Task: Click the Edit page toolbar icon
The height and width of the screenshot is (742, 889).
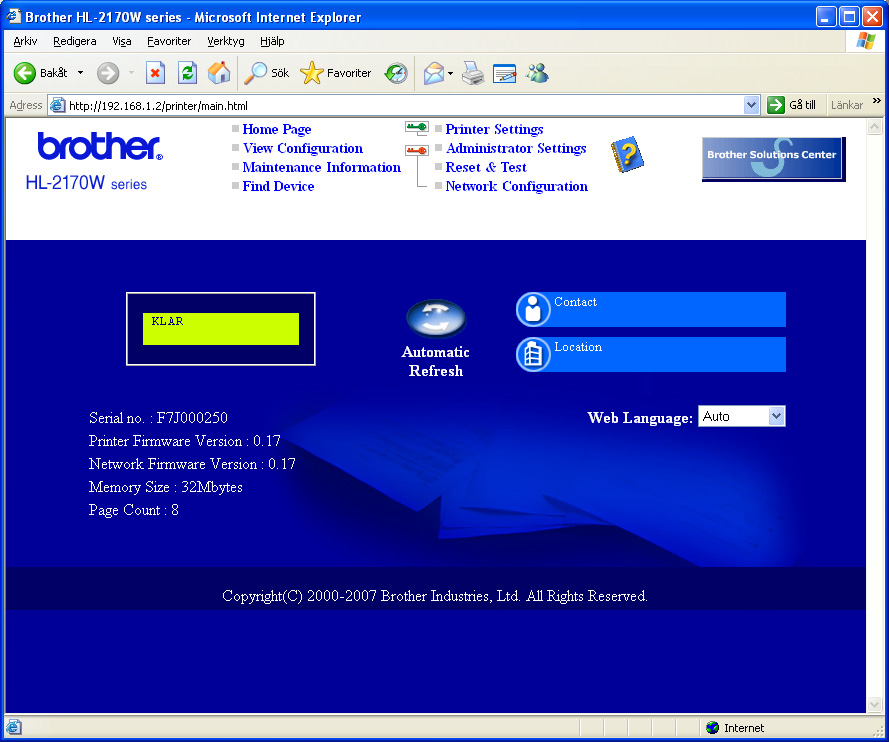Action: click(505, 73)
